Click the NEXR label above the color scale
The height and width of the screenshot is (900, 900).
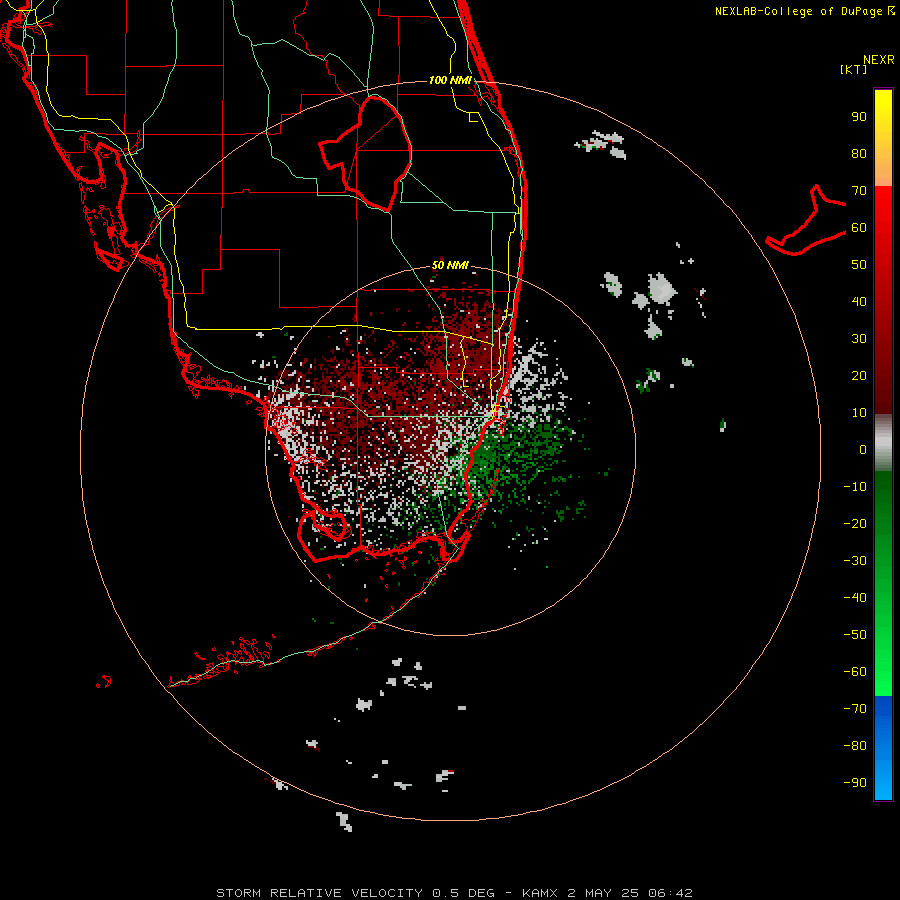point(878,60)
